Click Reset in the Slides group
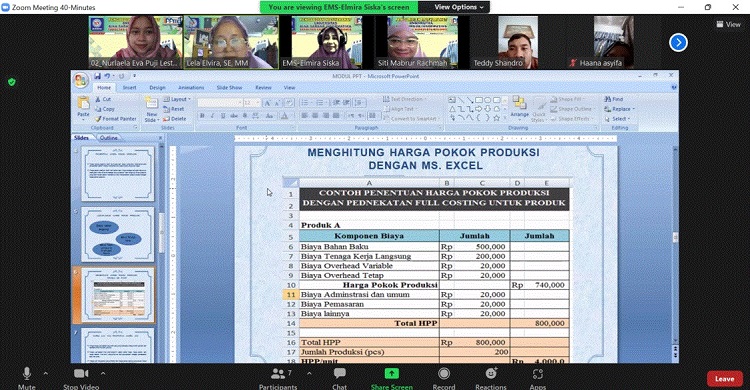 [174, 109]
